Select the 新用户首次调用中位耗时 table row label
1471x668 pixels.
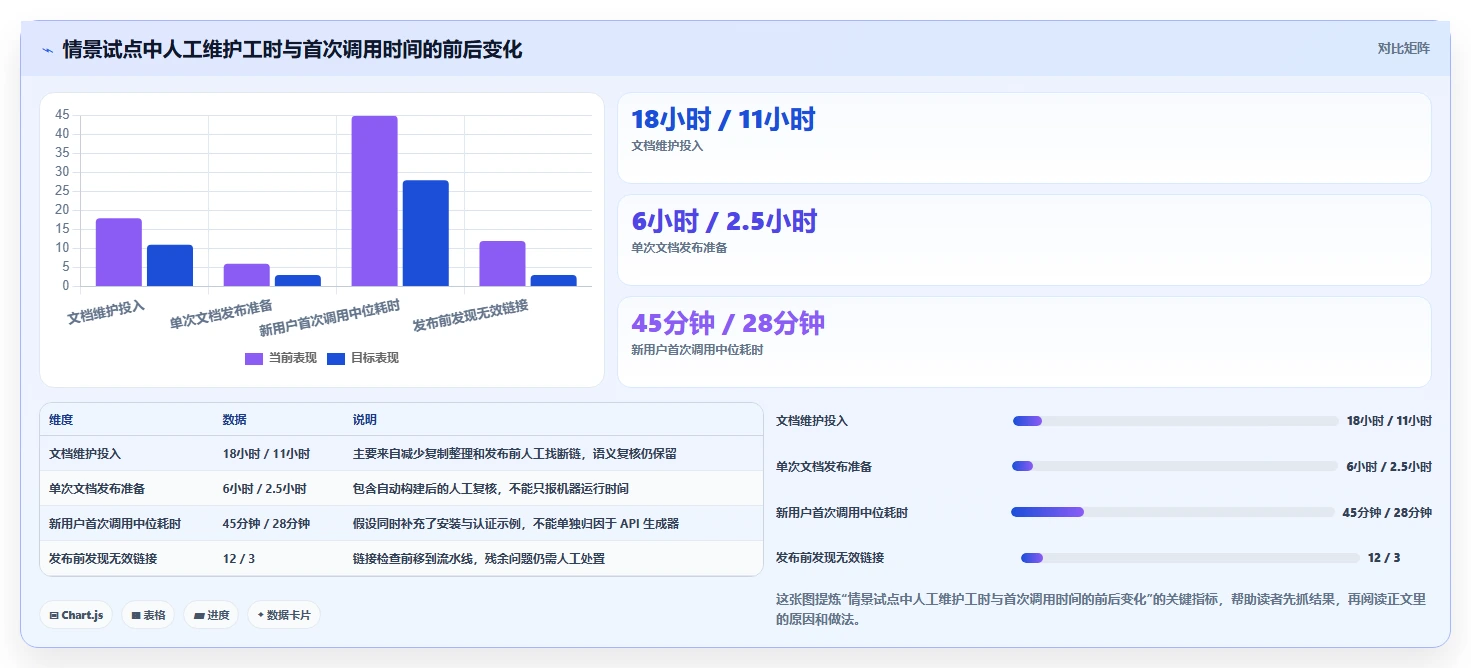[115, 524]
